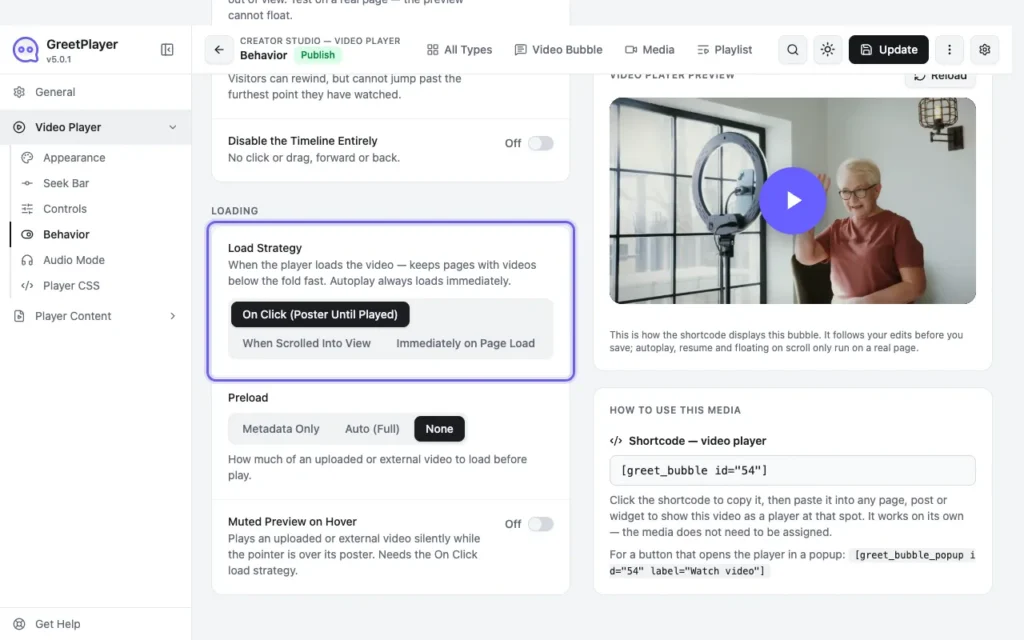The height and width of the screenshot is (640, 1024).
Task: Open the Video Bubble tab
Action: (x=558, y=50)
